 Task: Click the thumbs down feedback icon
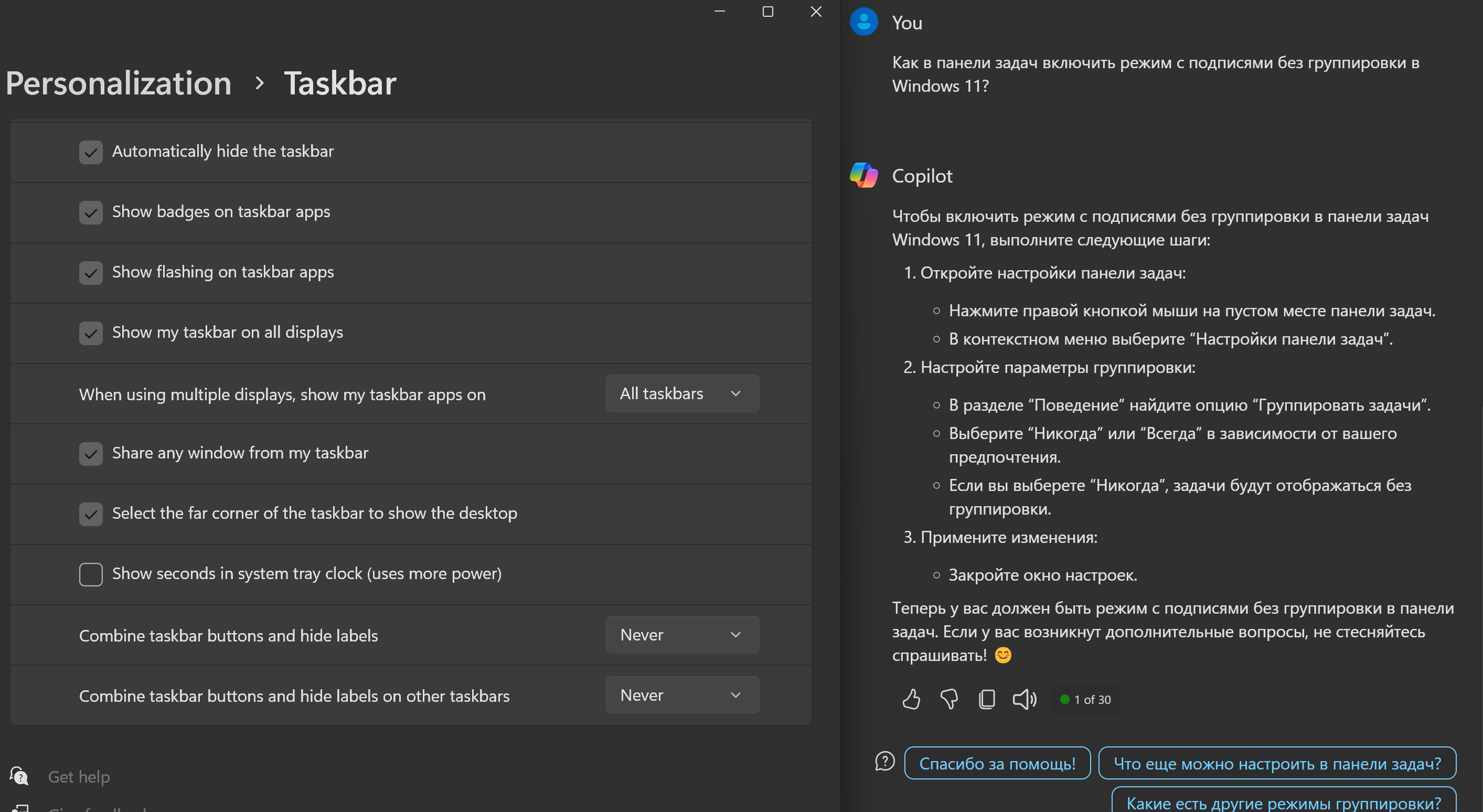click(x=949, y=699)
